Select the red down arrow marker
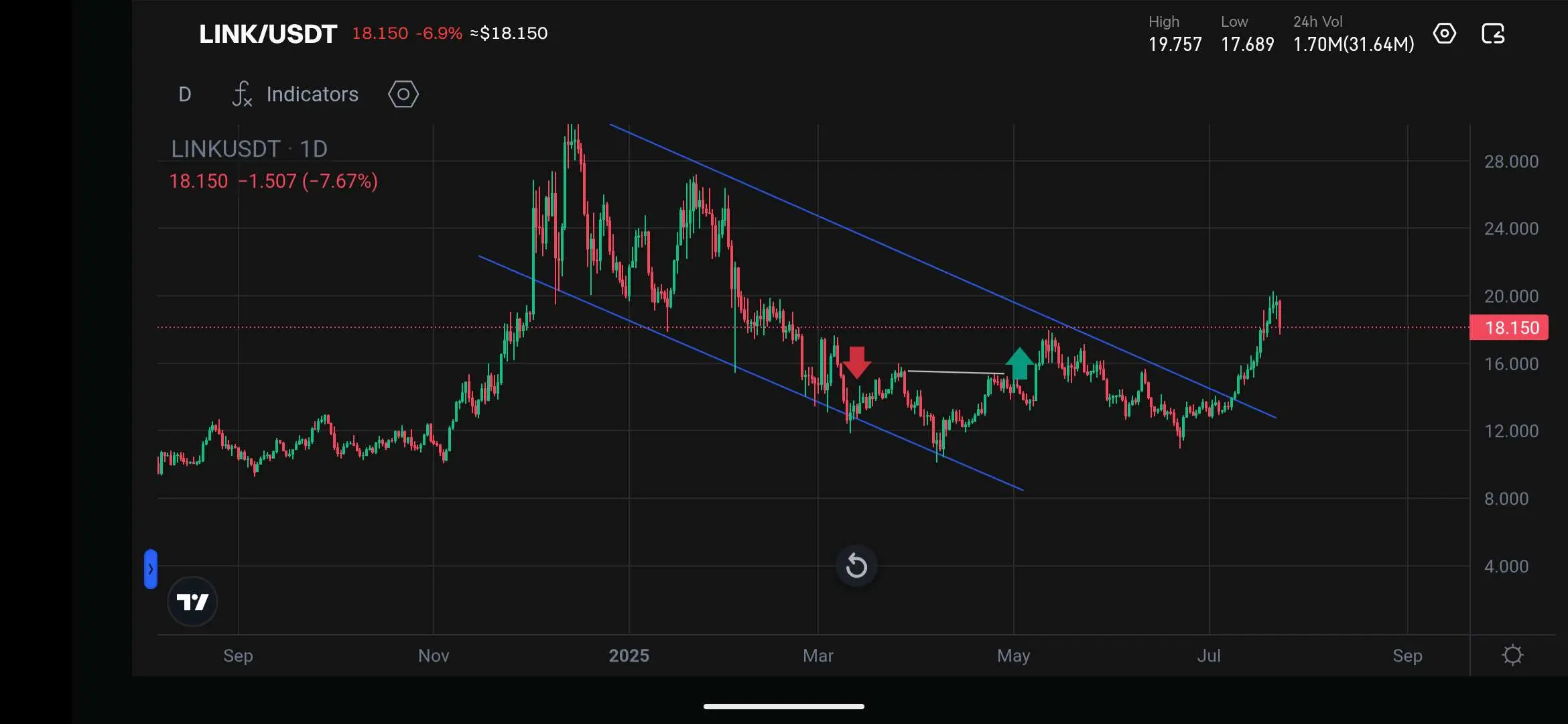Viewport: 1568px width, 724px height. (856, 363)
